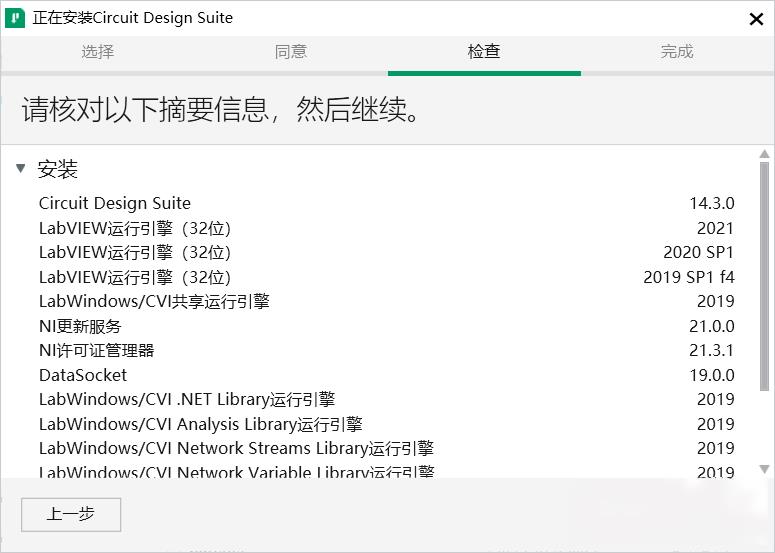Select the DataSocket row
The image size is (775, 553).
[x=387, y=375]
